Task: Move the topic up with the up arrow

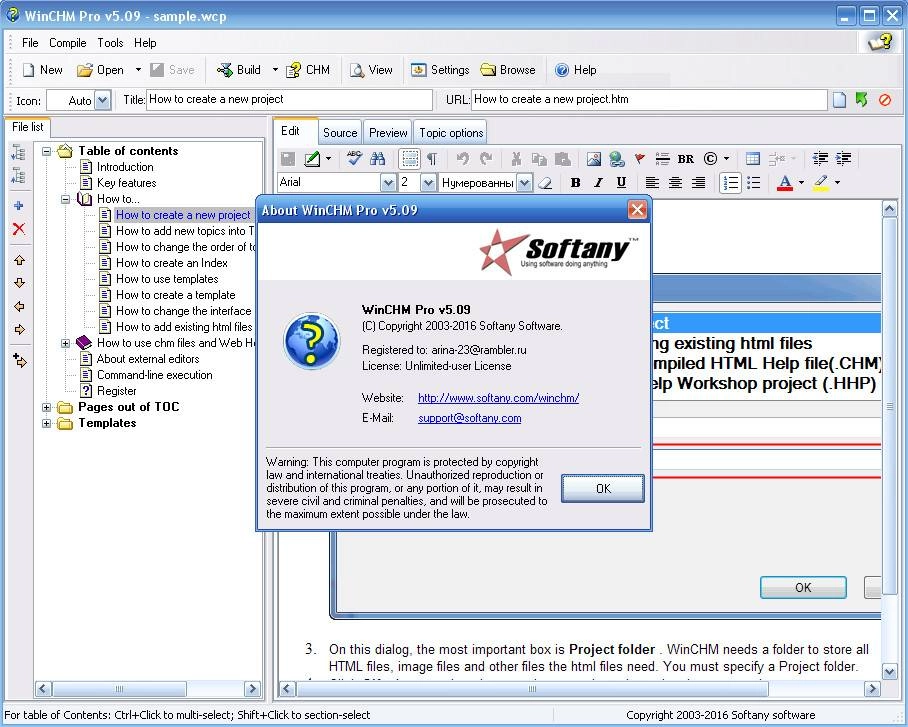Action: [x=19, y=260]
